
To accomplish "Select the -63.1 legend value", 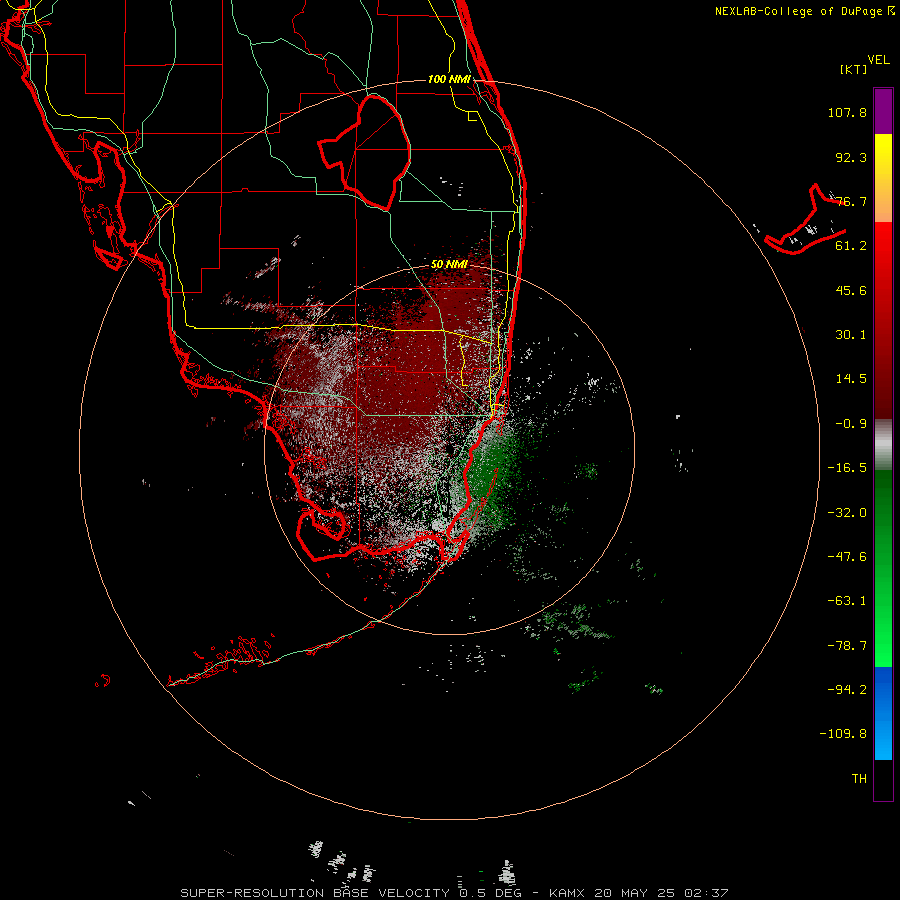I will point(847,601).
